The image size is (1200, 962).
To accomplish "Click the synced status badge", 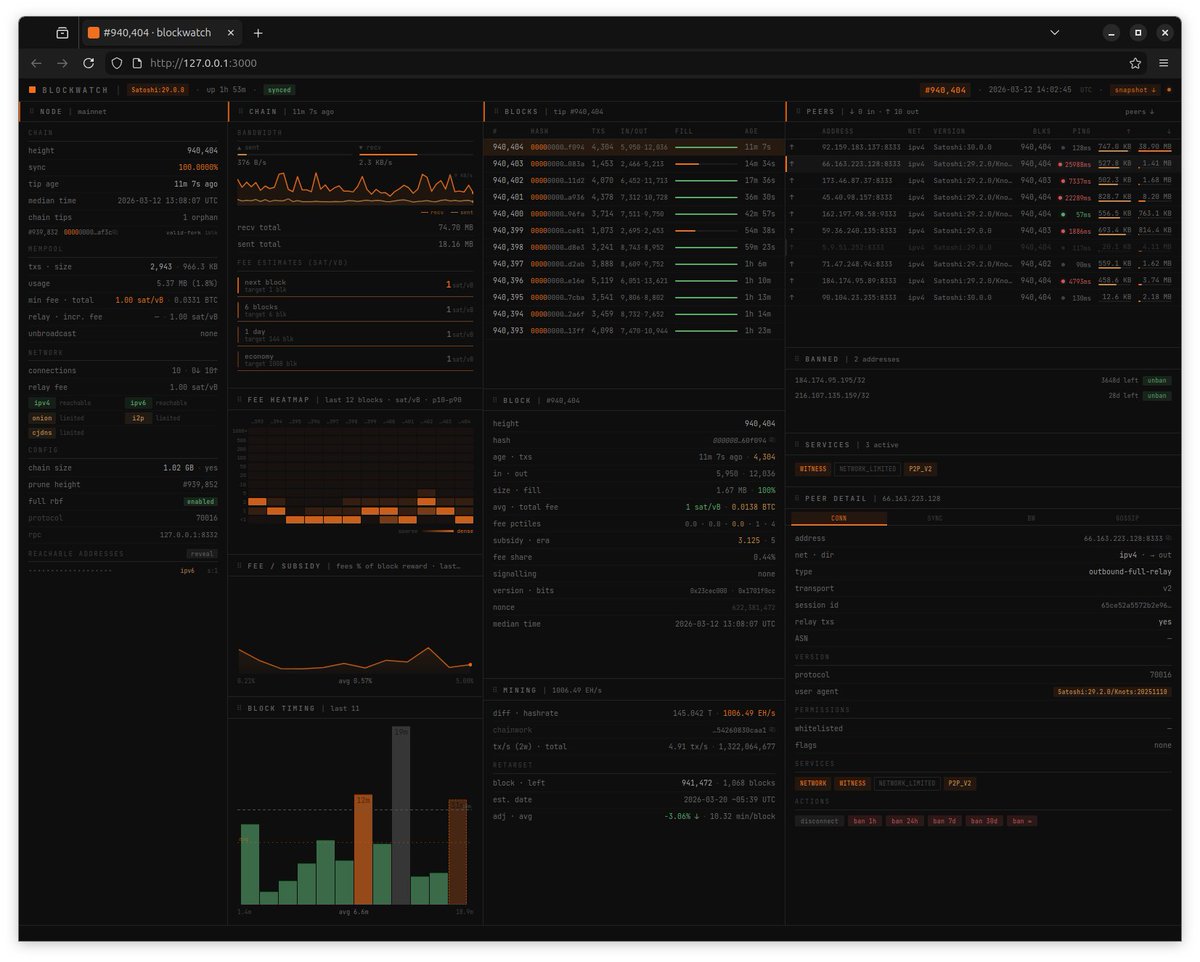I will [x=279, y=90].
